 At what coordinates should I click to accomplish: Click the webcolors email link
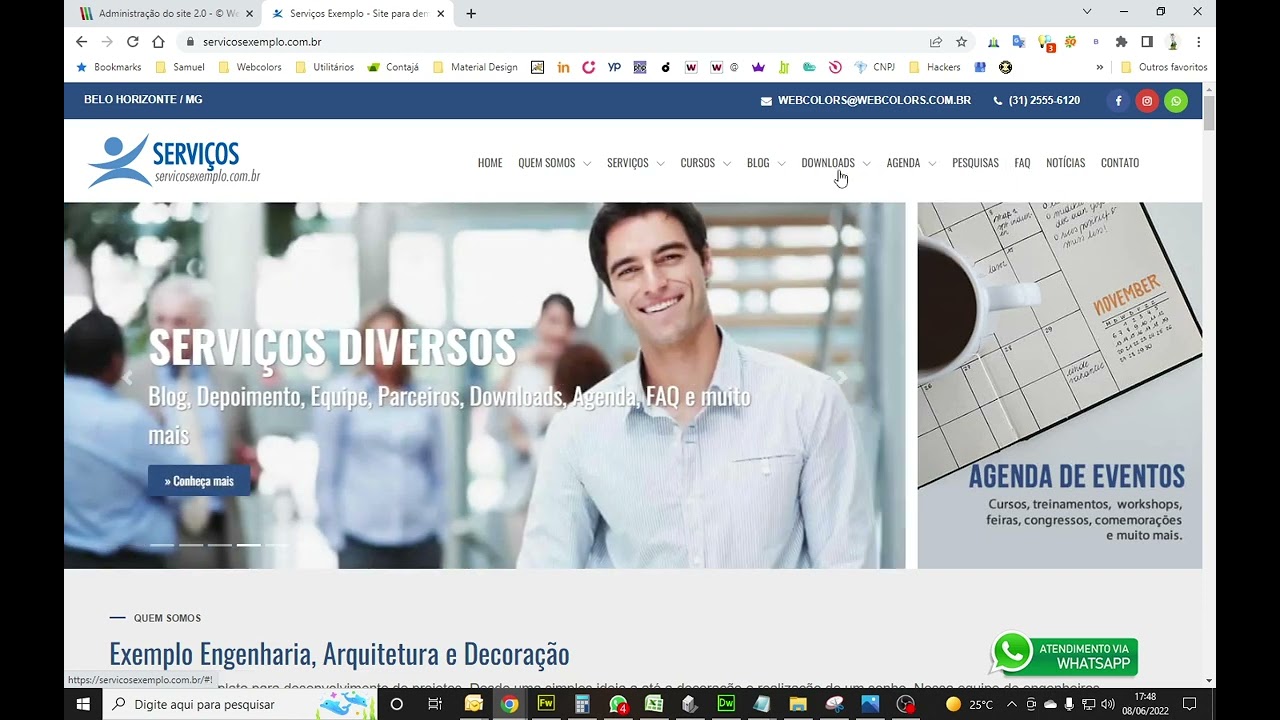point(866,100)
